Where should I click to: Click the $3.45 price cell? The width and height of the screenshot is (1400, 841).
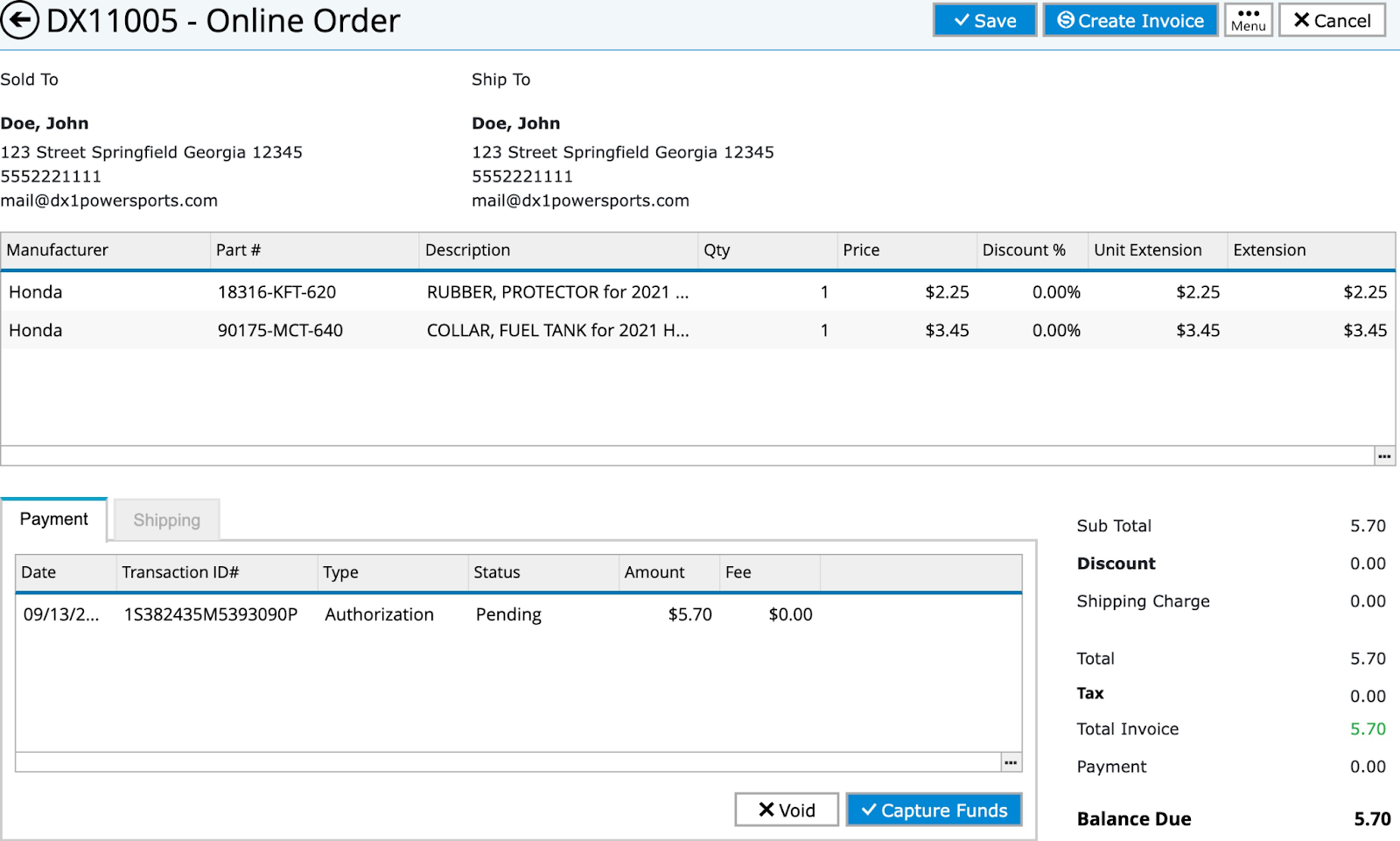point(947,331)
